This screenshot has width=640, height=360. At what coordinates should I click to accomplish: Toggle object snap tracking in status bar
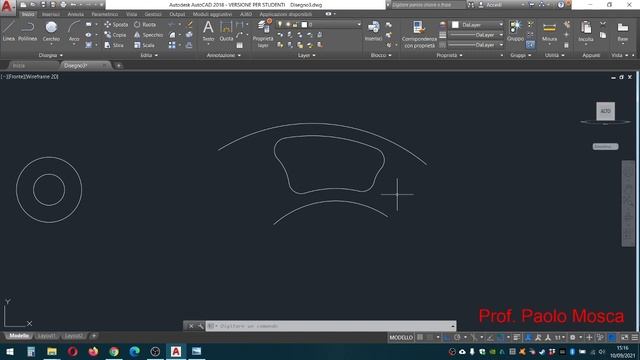(490, 337)
